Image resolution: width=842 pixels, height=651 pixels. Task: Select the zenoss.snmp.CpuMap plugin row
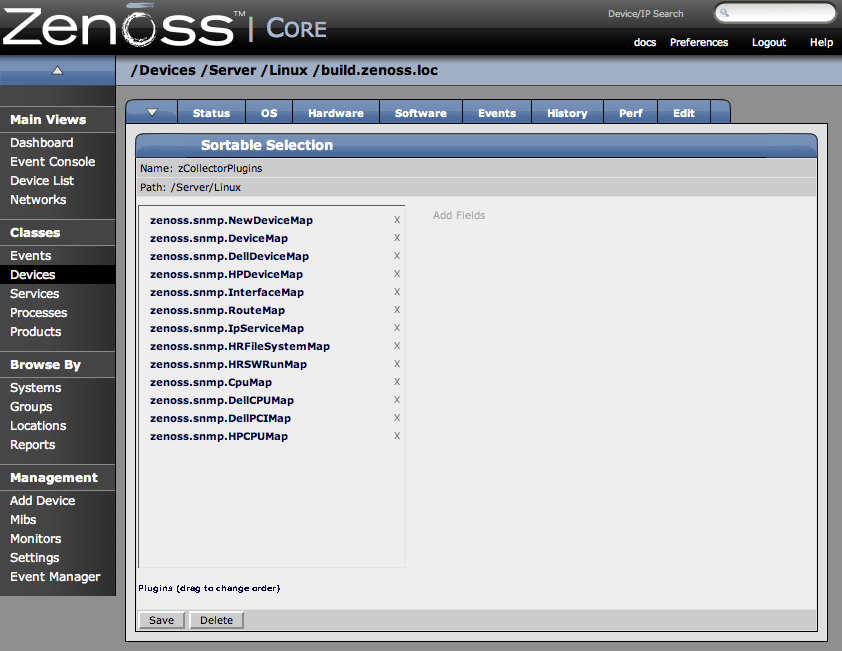tap(210, 382)
